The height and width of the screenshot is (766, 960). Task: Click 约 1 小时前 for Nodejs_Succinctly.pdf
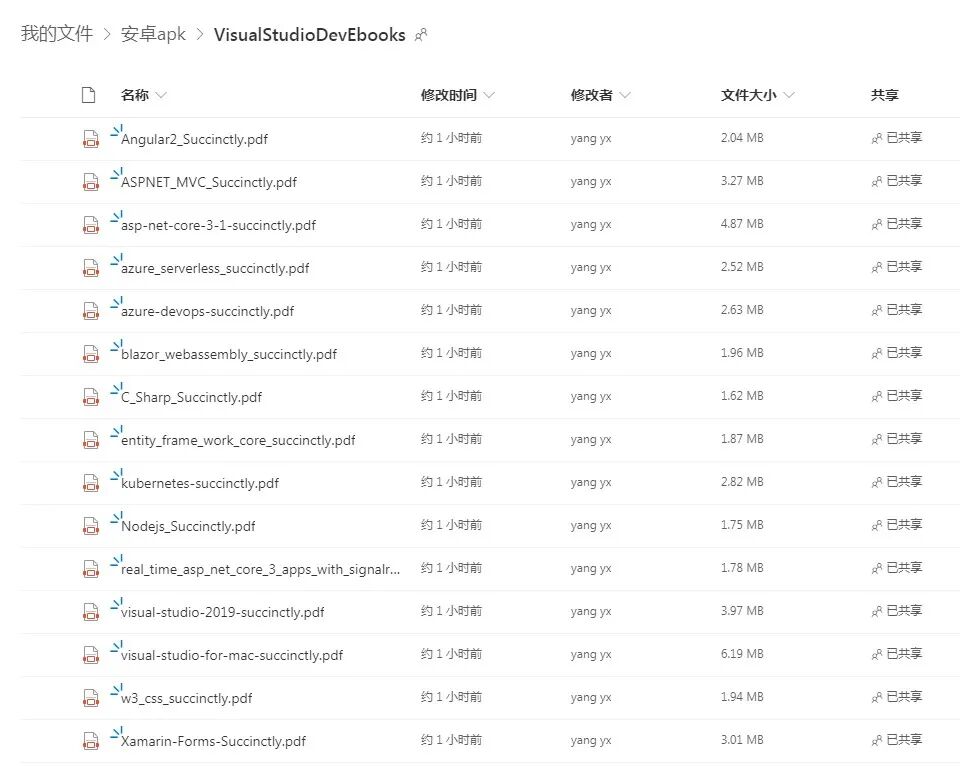[x=451, y=525]
